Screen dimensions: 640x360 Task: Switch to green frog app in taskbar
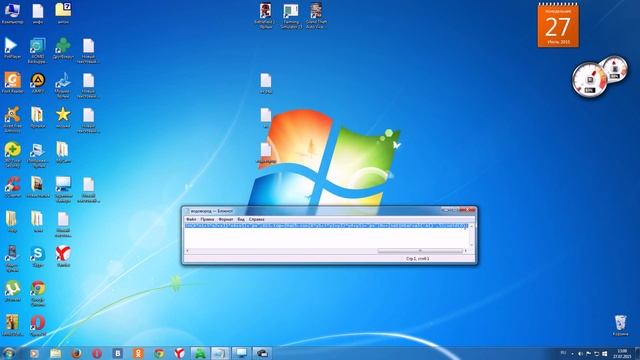200,353
